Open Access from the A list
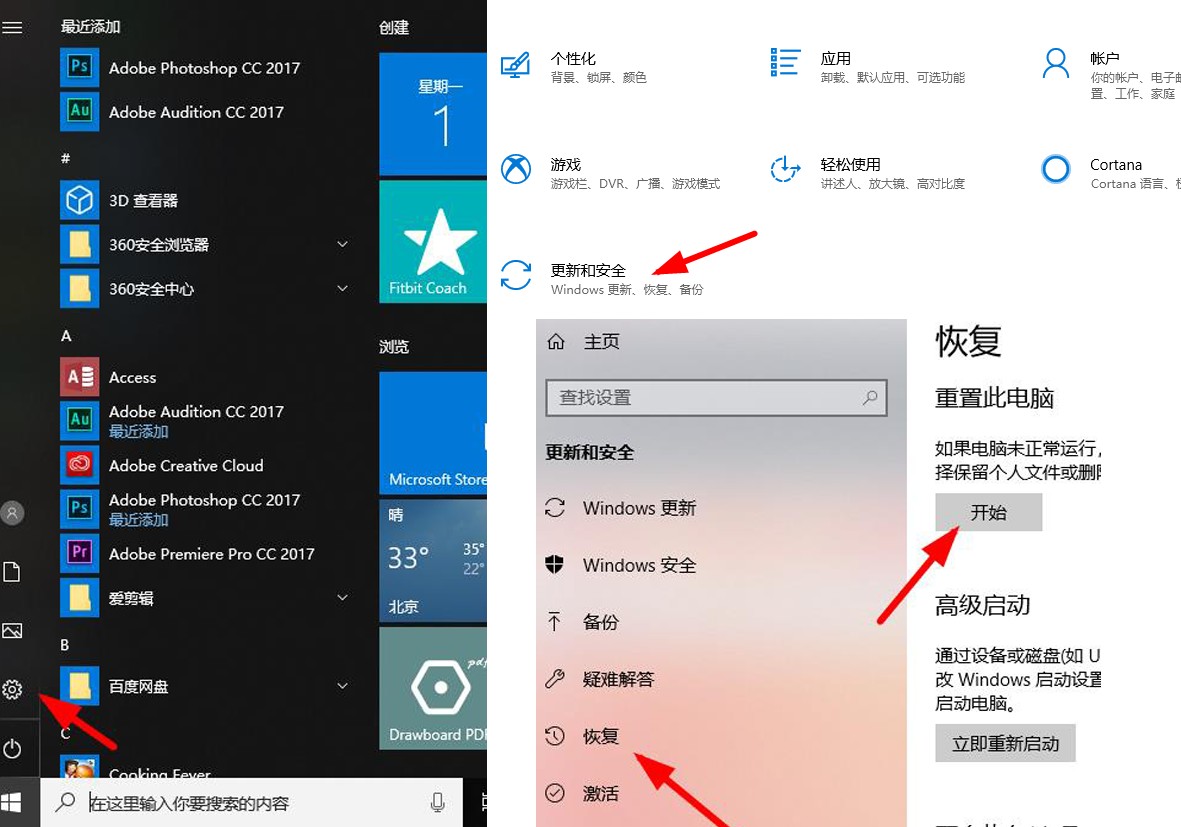The height and width of the screenshot is (827, 1181). tap(109, 377)
